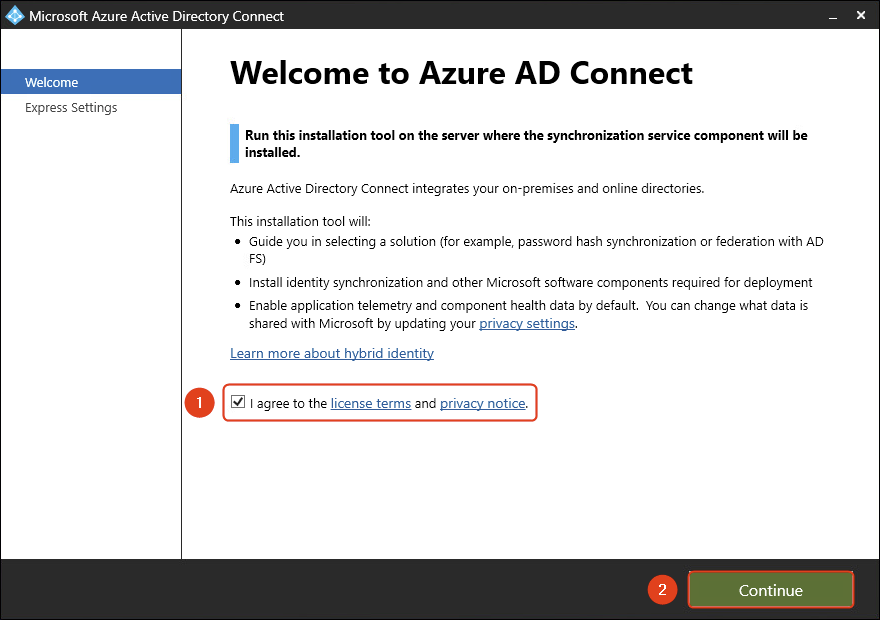
Task: Follow the privacy settings link
Action: [x=527, y=324]
